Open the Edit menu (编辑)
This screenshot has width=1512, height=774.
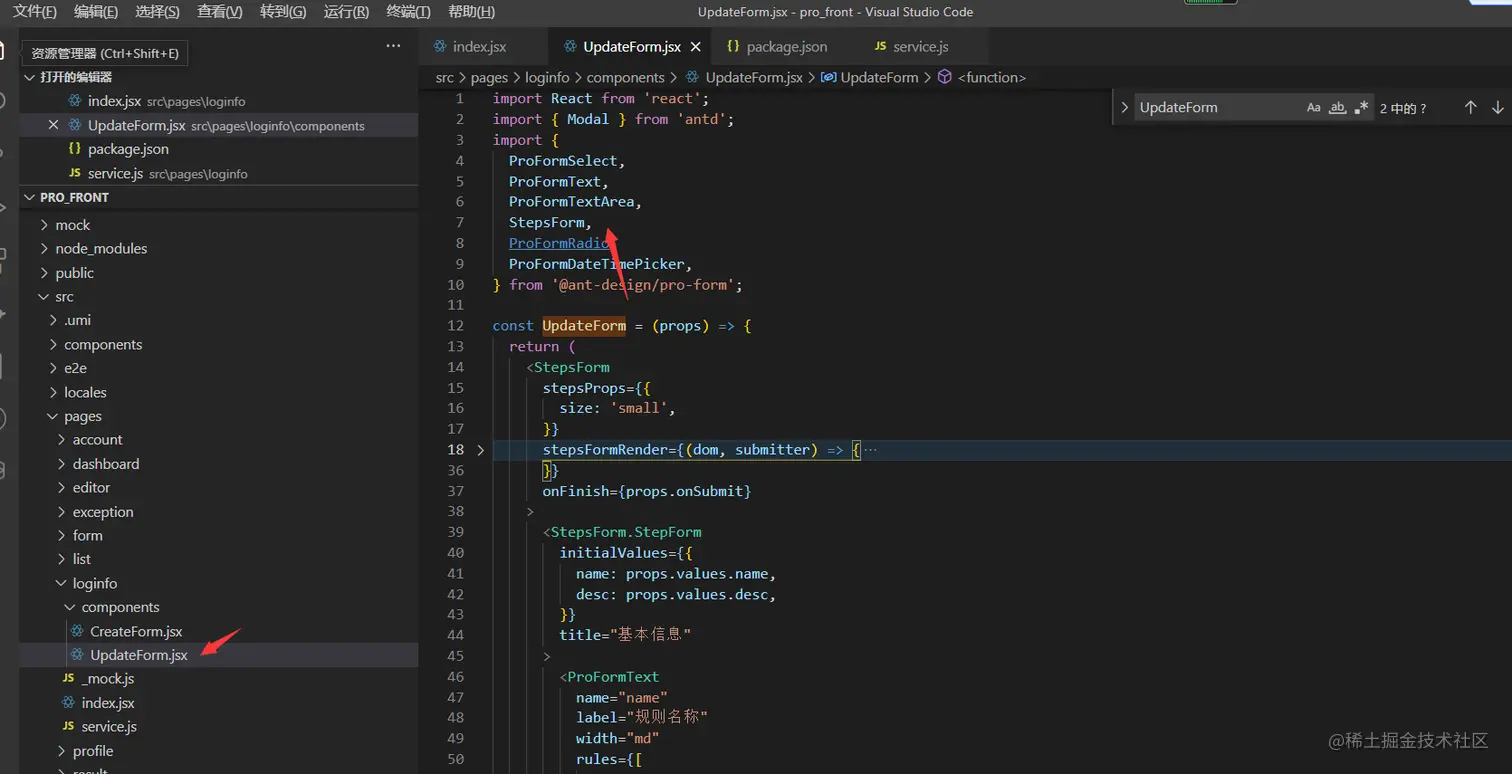[x=95, y=12]
